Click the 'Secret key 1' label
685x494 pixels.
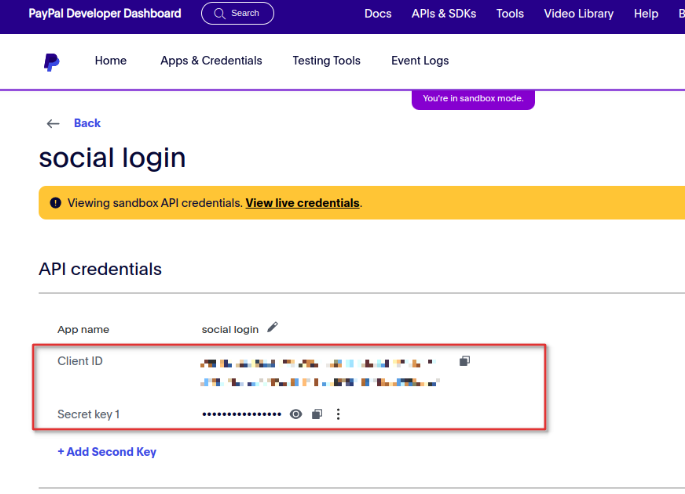88,414
